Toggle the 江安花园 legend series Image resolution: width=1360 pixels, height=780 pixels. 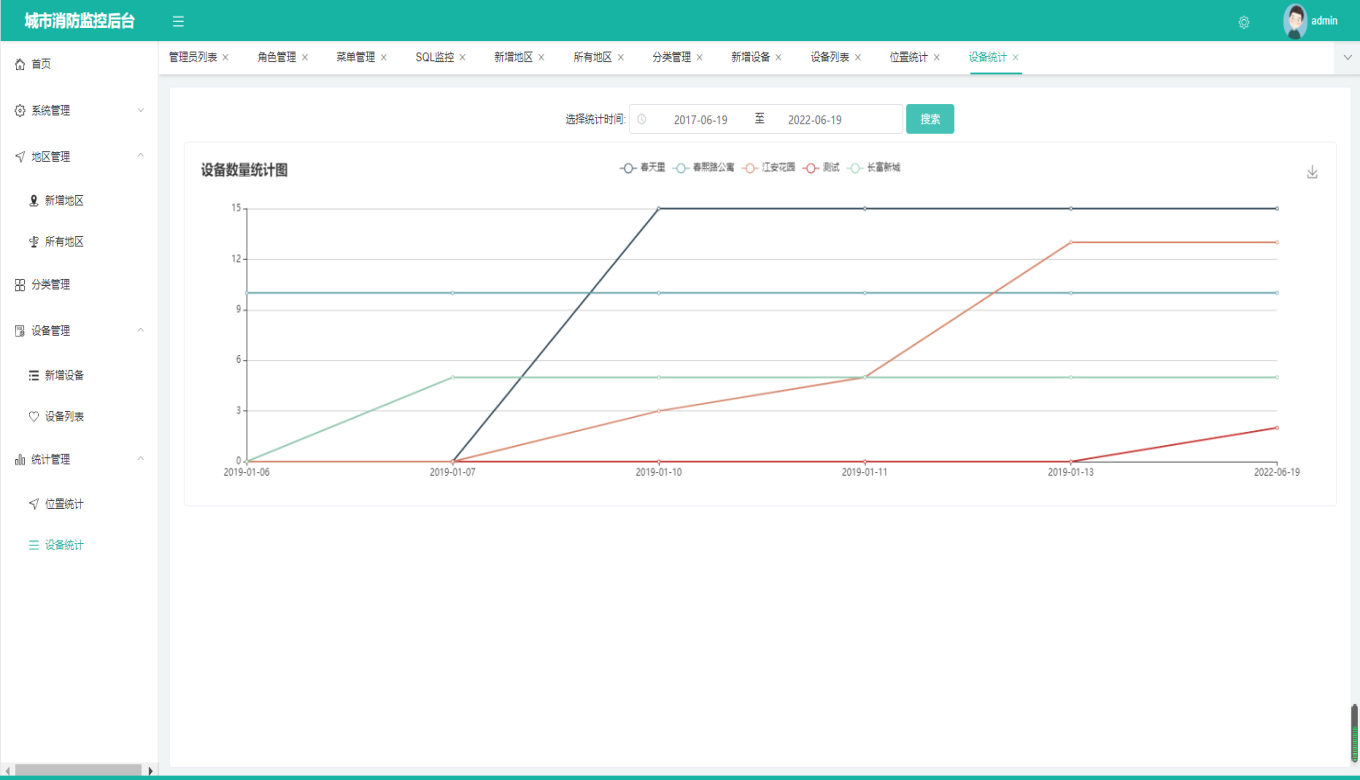pyautogui.click(x=768, y=168)
